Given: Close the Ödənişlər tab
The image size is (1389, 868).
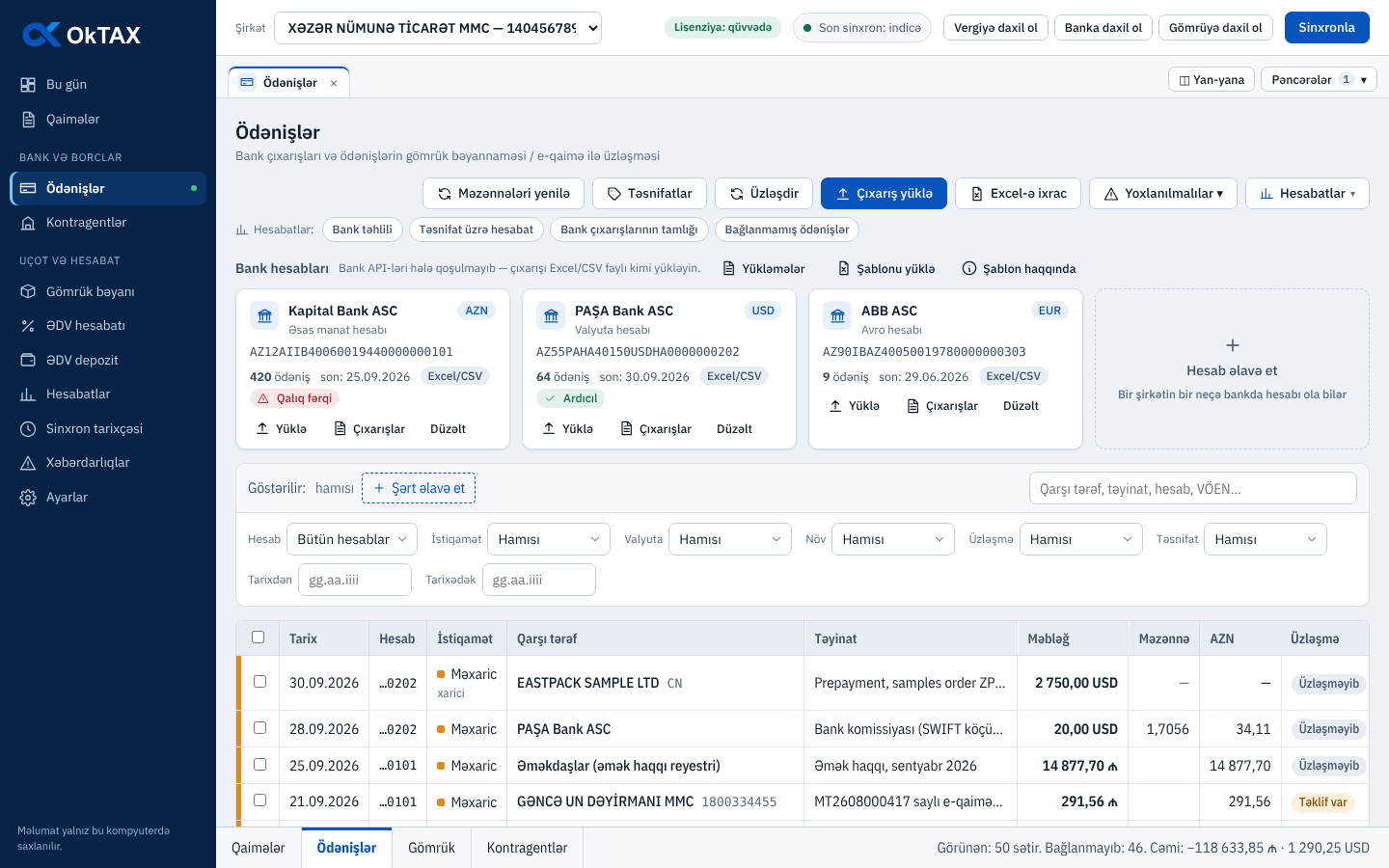Looking at the screenshot, I should click(334, 83).
